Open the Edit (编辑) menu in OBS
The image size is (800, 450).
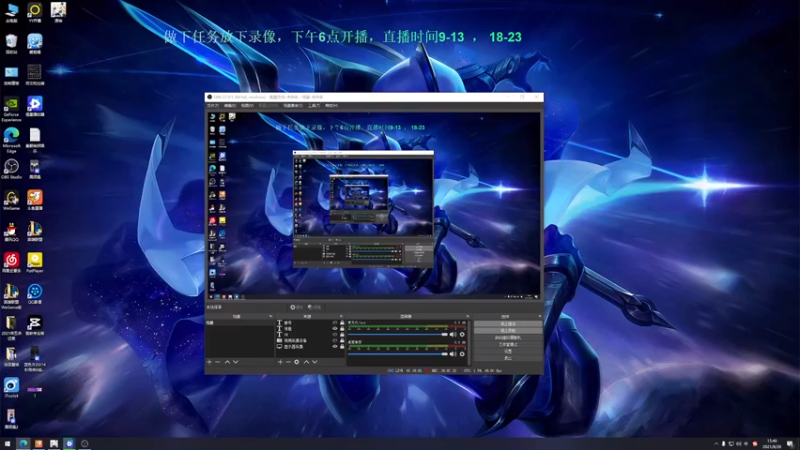tap(230, 106)
